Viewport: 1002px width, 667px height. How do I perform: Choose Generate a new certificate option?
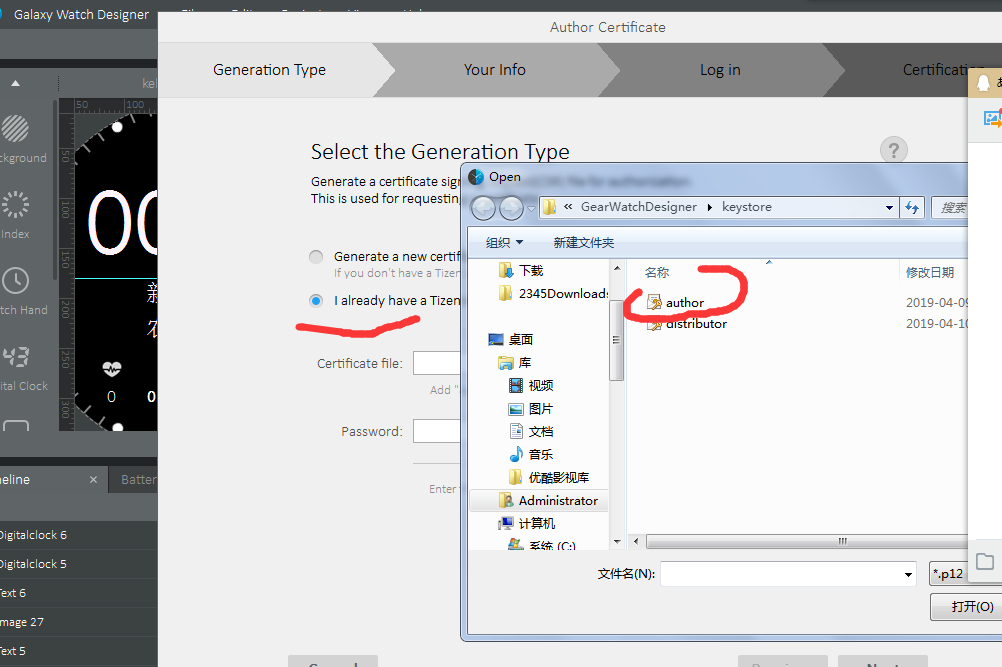(x=316, y=257)
